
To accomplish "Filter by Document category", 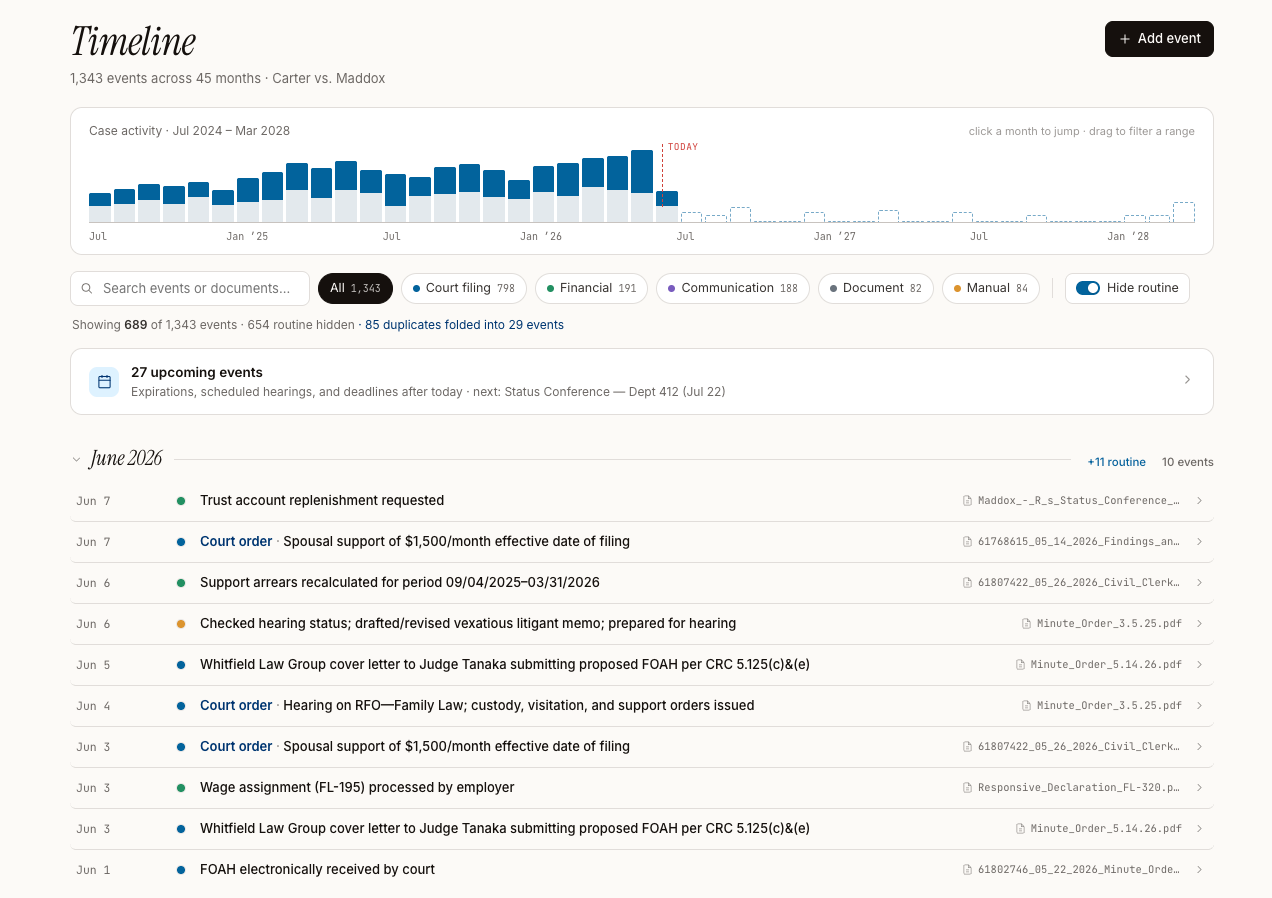I will [876, 288].
